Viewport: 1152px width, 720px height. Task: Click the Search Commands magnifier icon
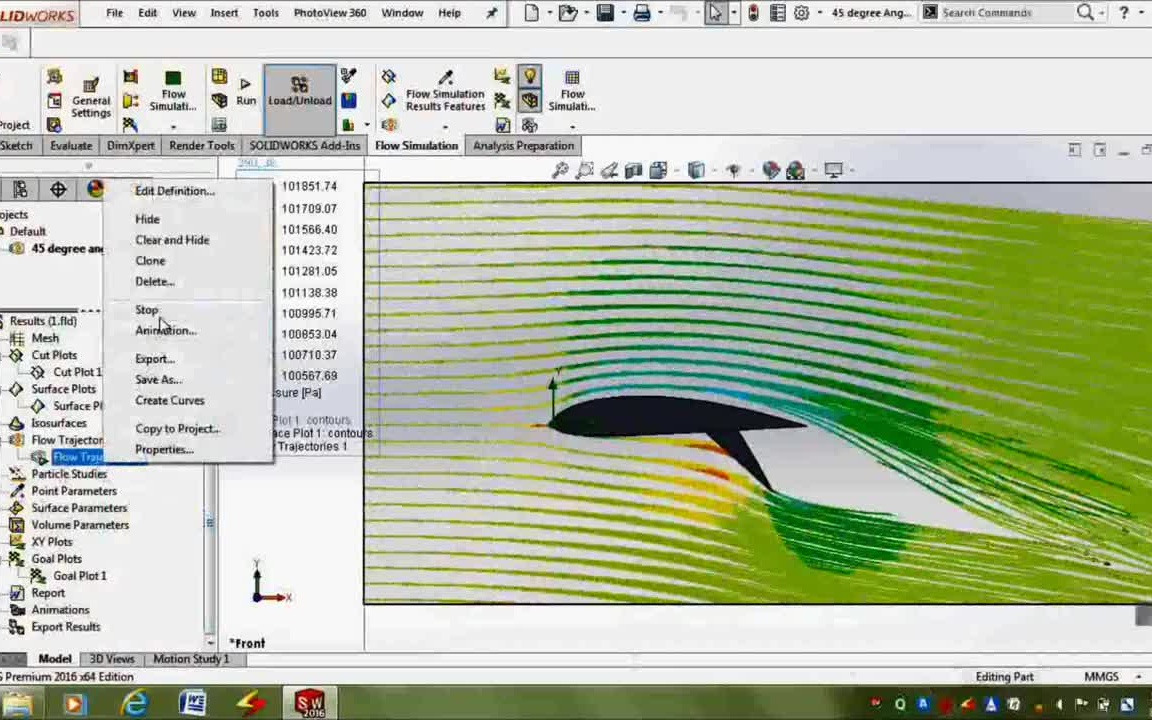[1085, 12]
